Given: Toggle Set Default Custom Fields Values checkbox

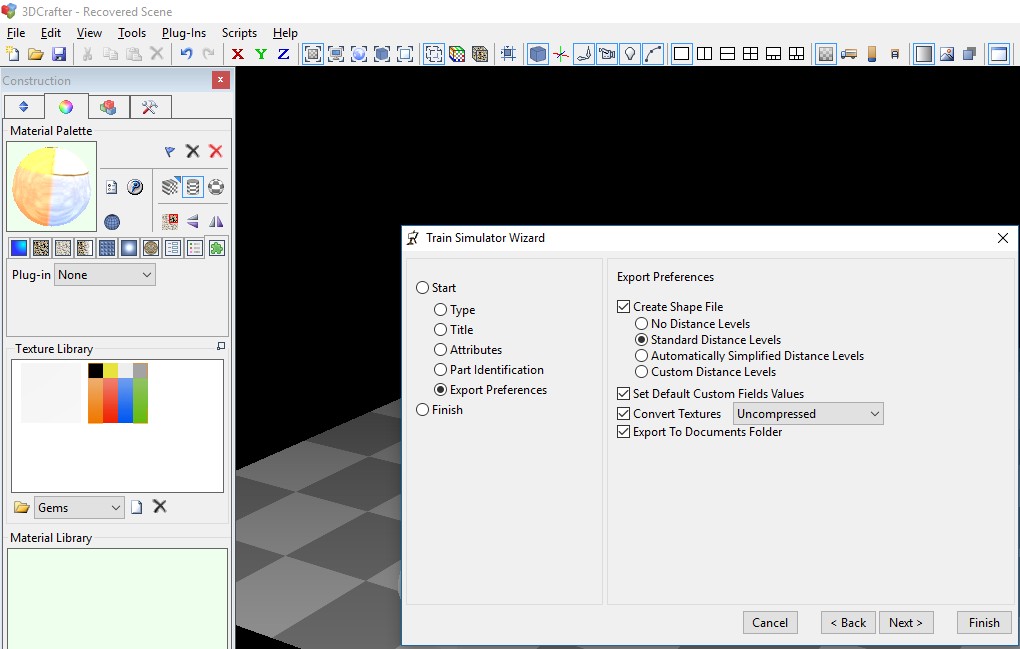Looking at the screenshot, I should point(623,393).
